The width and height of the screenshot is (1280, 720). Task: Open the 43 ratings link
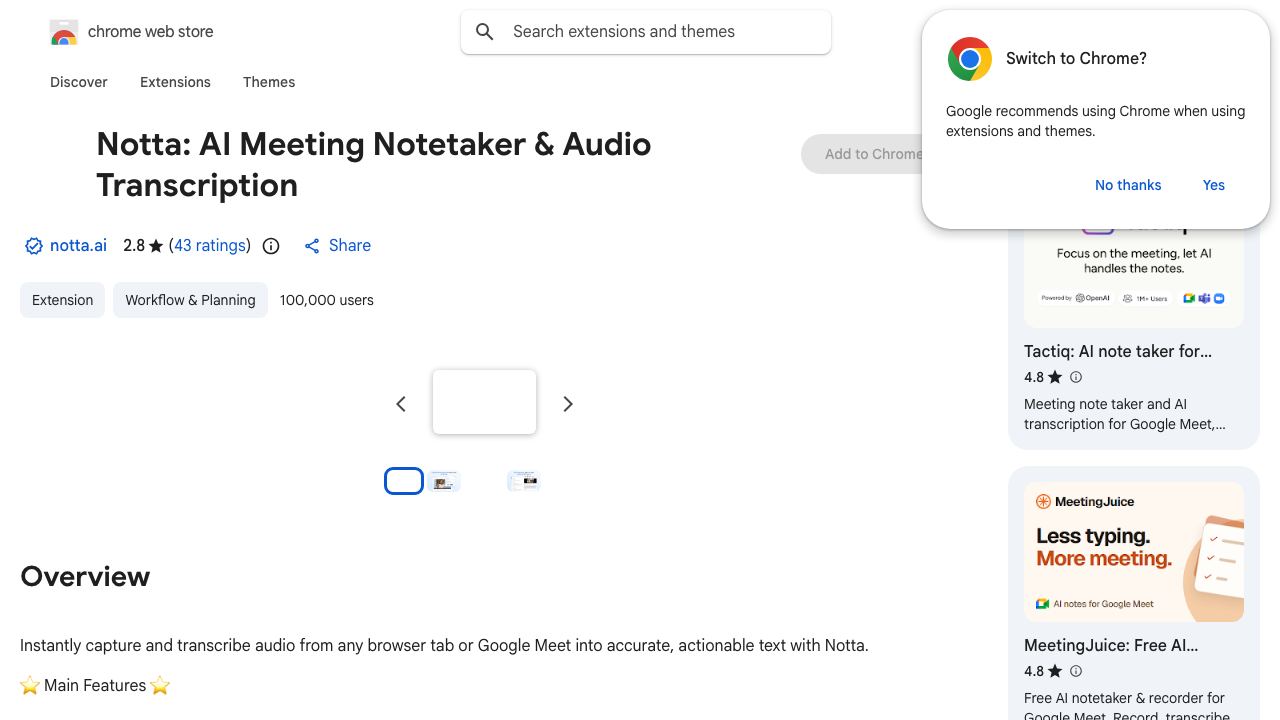[210, 245]
